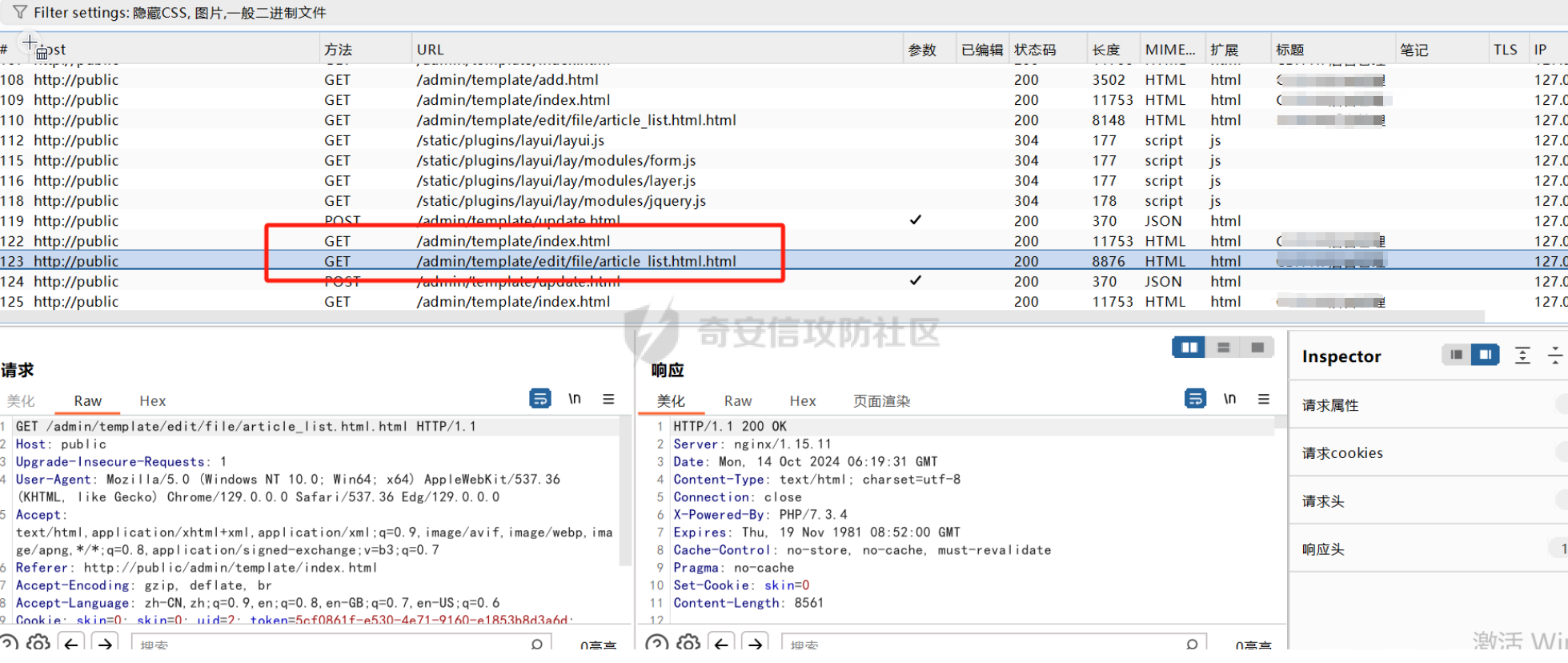Screen dimensions: 1568x663
Task: Select request 美化 tab
Action: [21, 401]
